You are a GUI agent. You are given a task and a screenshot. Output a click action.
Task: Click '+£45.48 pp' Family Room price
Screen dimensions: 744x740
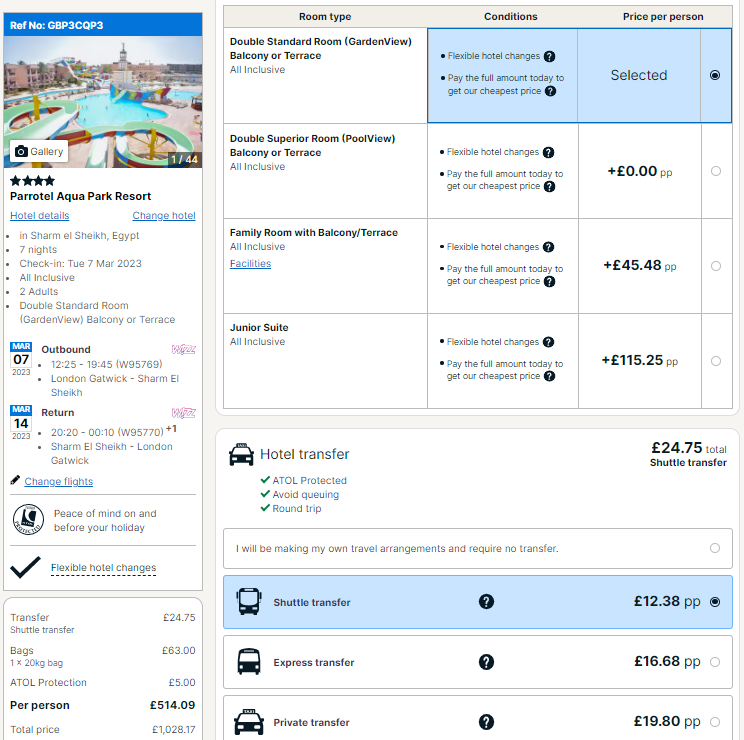click(x=640, y=265)
